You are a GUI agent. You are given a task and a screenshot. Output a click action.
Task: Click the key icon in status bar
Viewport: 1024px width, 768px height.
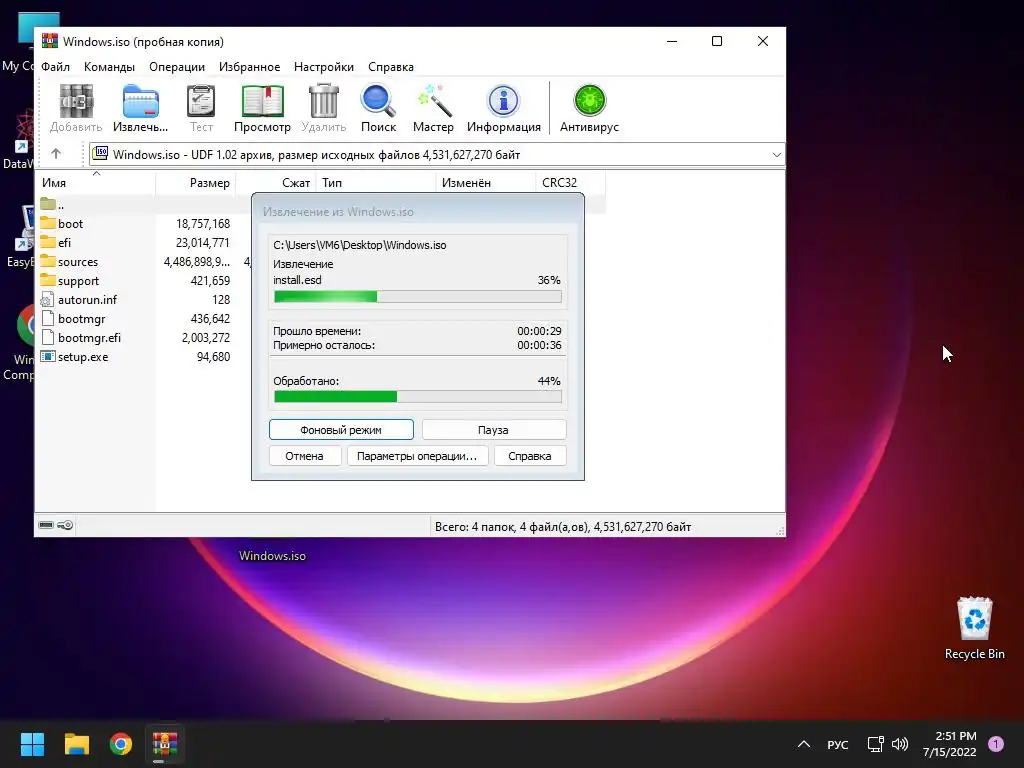pyautogui.click(x=65, y=525)
